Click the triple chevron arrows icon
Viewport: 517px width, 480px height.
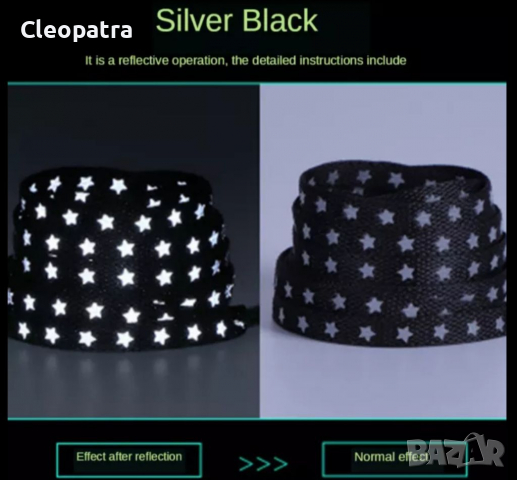point(263,464)
